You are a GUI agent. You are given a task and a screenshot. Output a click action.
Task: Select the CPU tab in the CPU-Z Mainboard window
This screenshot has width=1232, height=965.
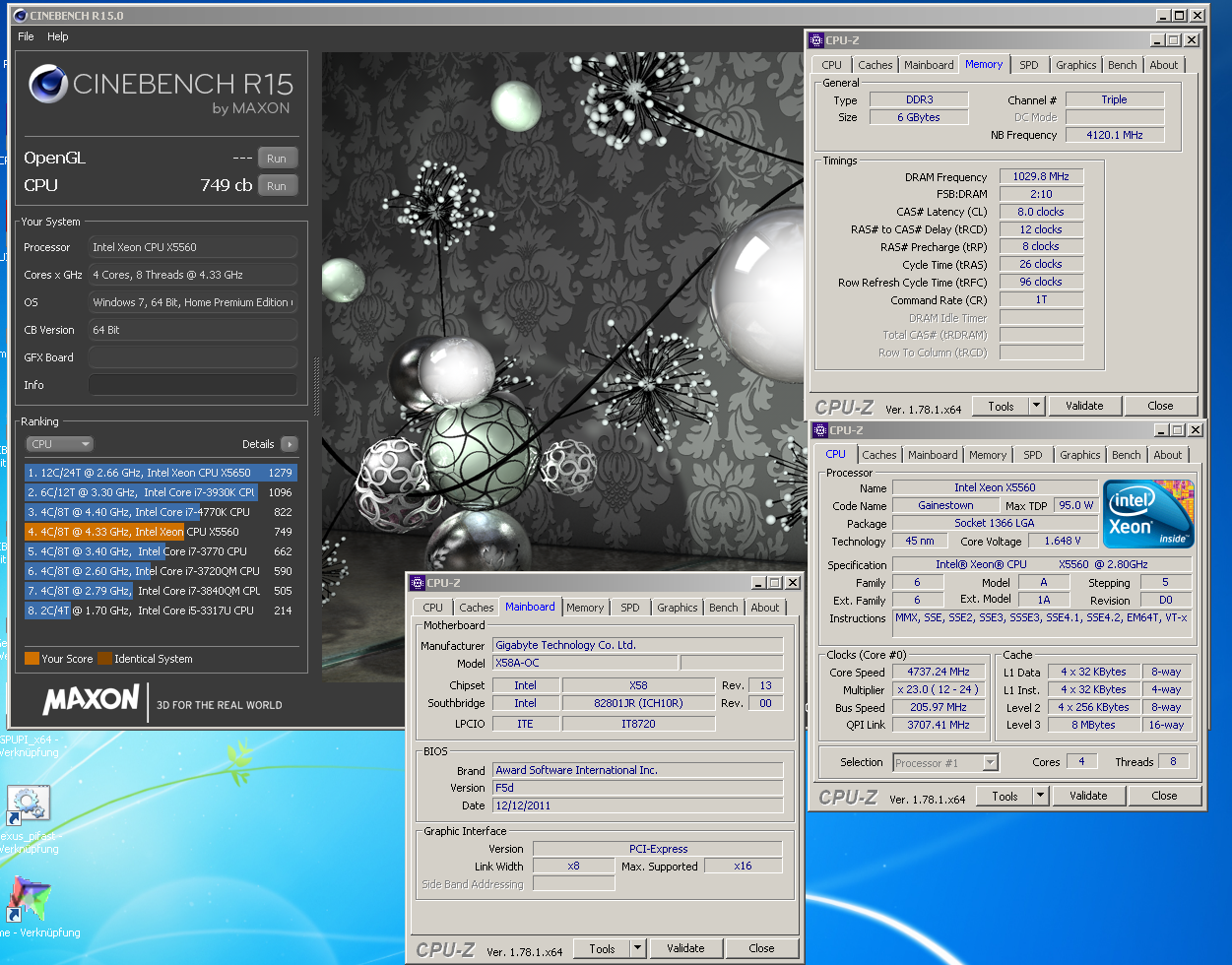pyautogui.click(x=433, y=608)
